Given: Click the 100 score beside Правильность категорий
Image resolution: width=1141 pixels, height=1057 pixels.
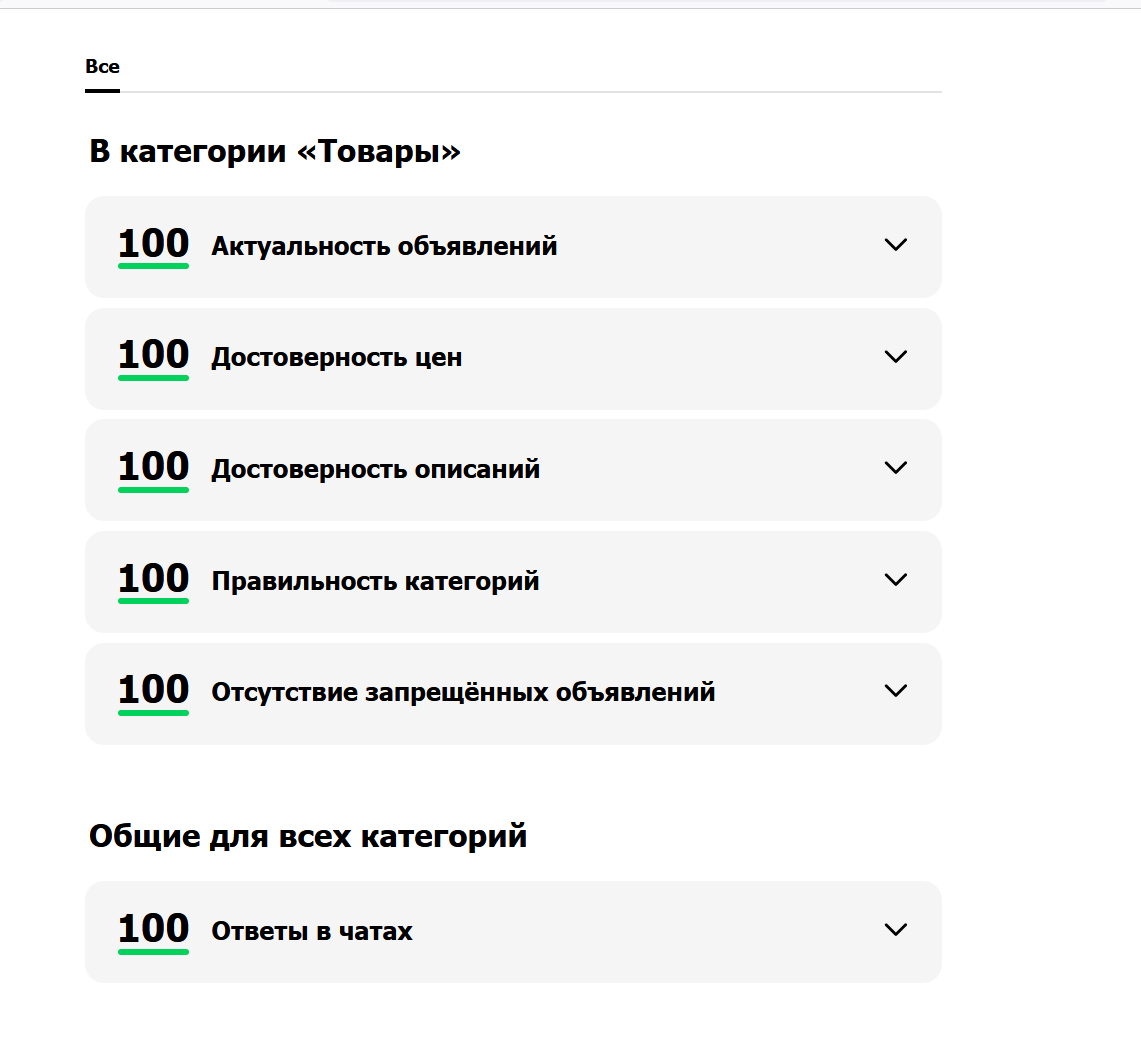Looking at the screenshot, I should (154, 581).
